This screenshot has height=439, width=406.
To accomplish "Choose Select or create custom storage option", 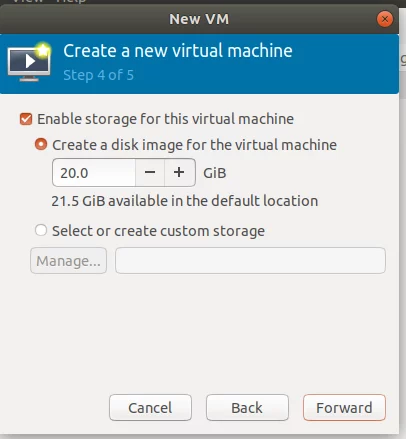I will [41, 230].
